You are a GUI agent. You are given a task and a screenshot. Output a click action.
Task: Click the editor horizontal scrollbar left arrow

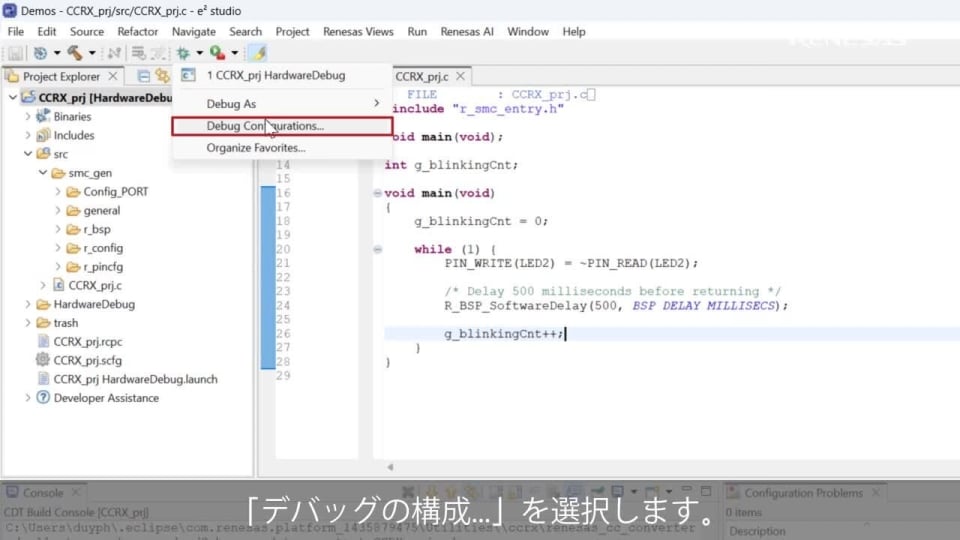(x=390, y=467)
